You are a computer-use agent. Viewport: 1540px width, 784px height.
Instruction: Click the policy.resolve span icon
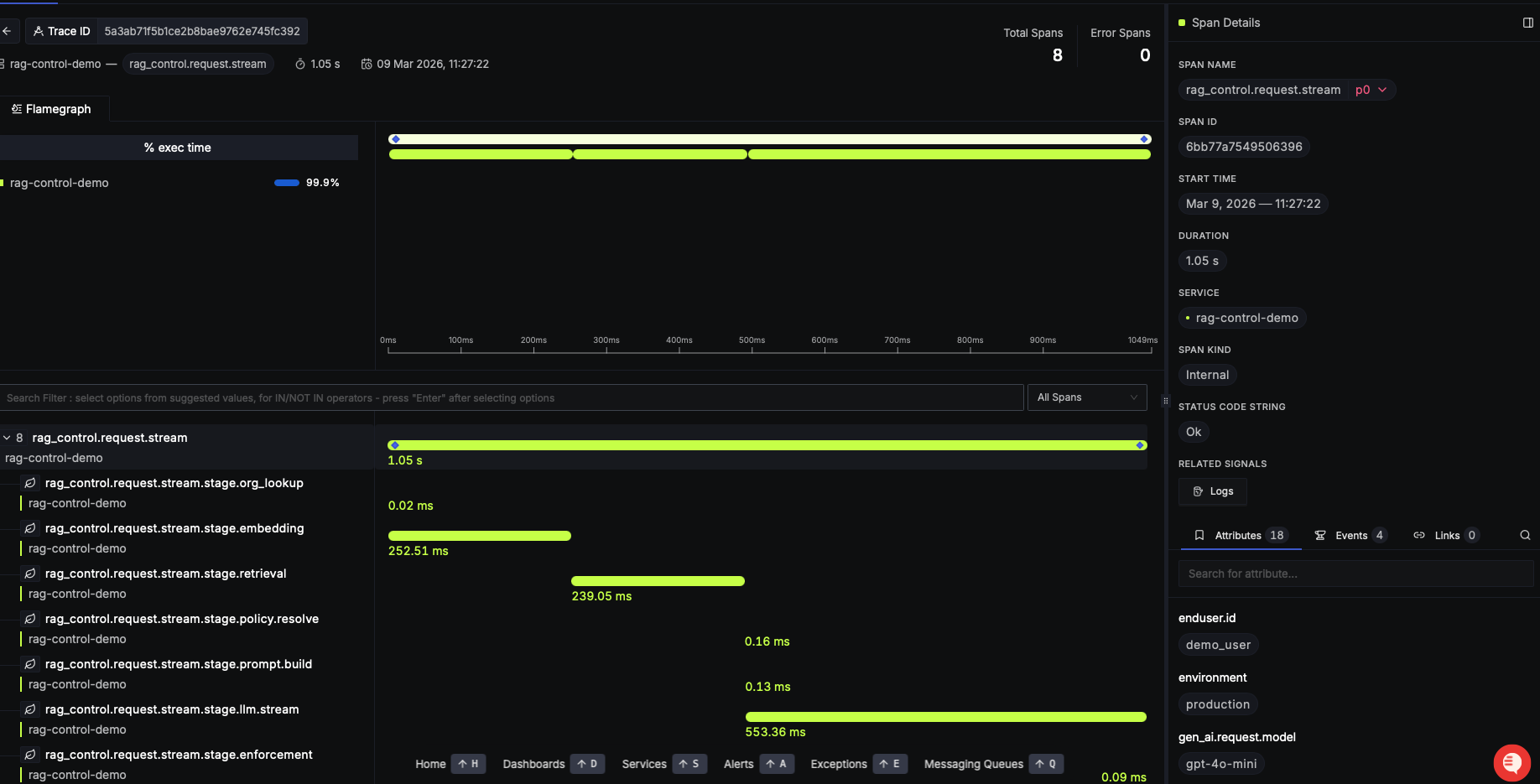coord(30,619)
